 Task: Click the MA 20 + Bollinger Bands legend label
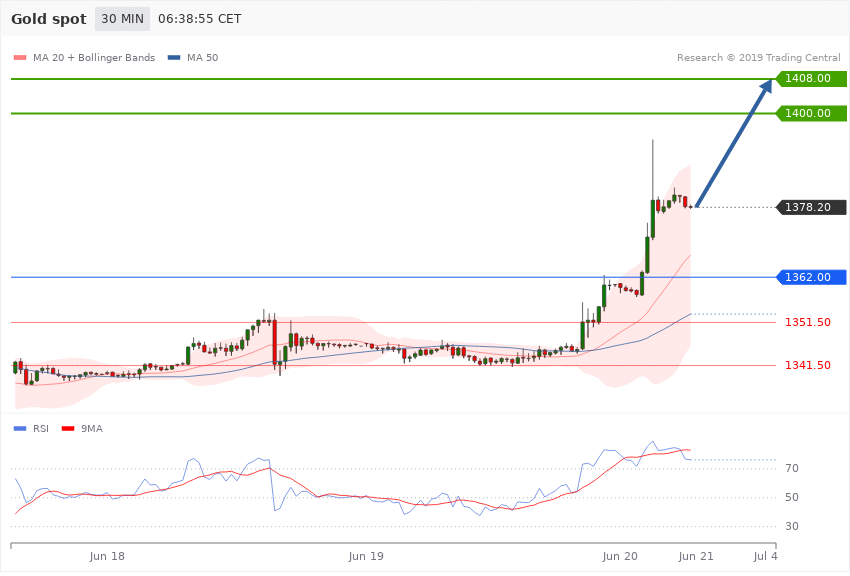point(94,57)
